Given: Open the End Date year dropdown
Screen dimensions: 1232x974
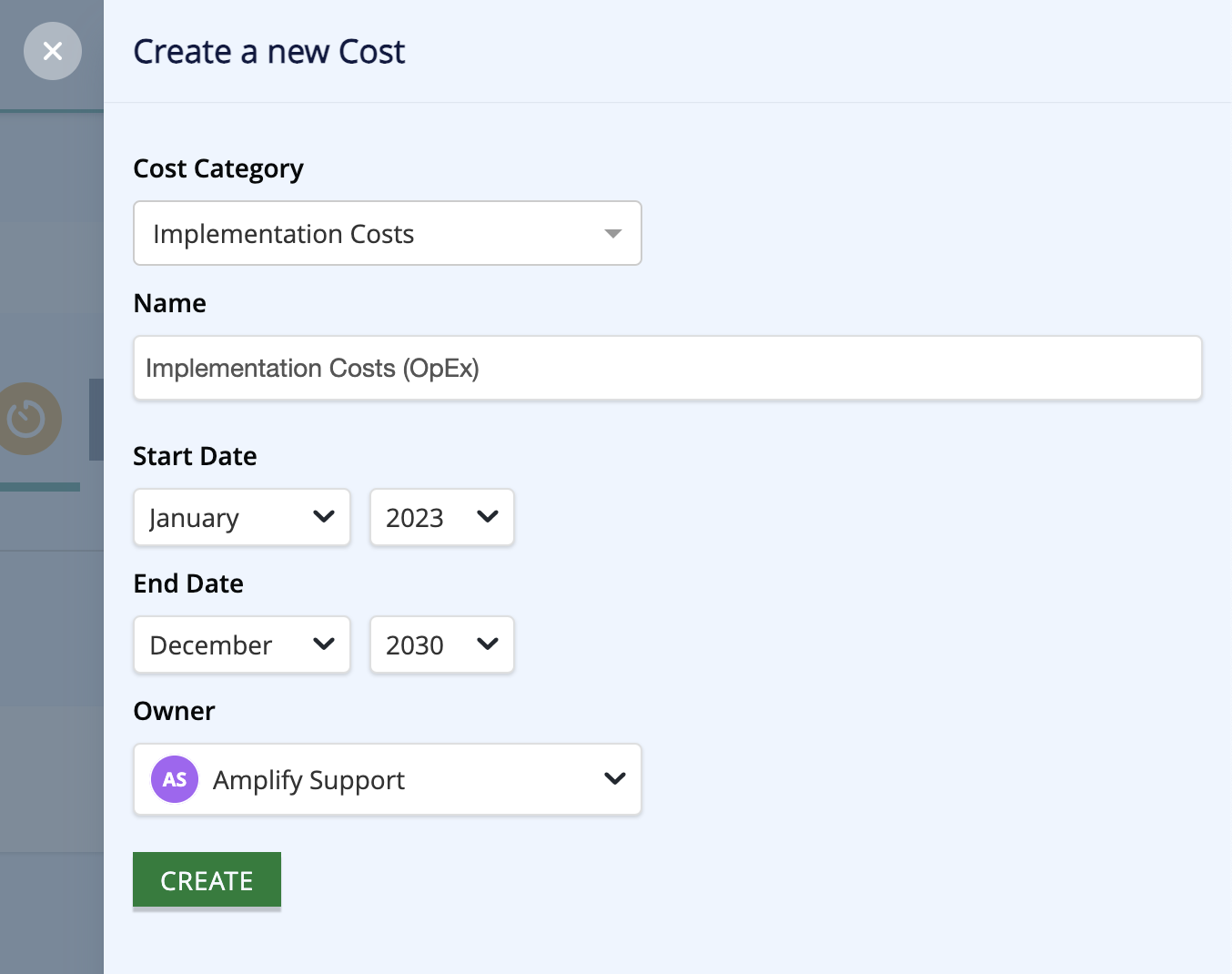Looking at the screenshot, I should pyautogui.click(x=442, y=644).
